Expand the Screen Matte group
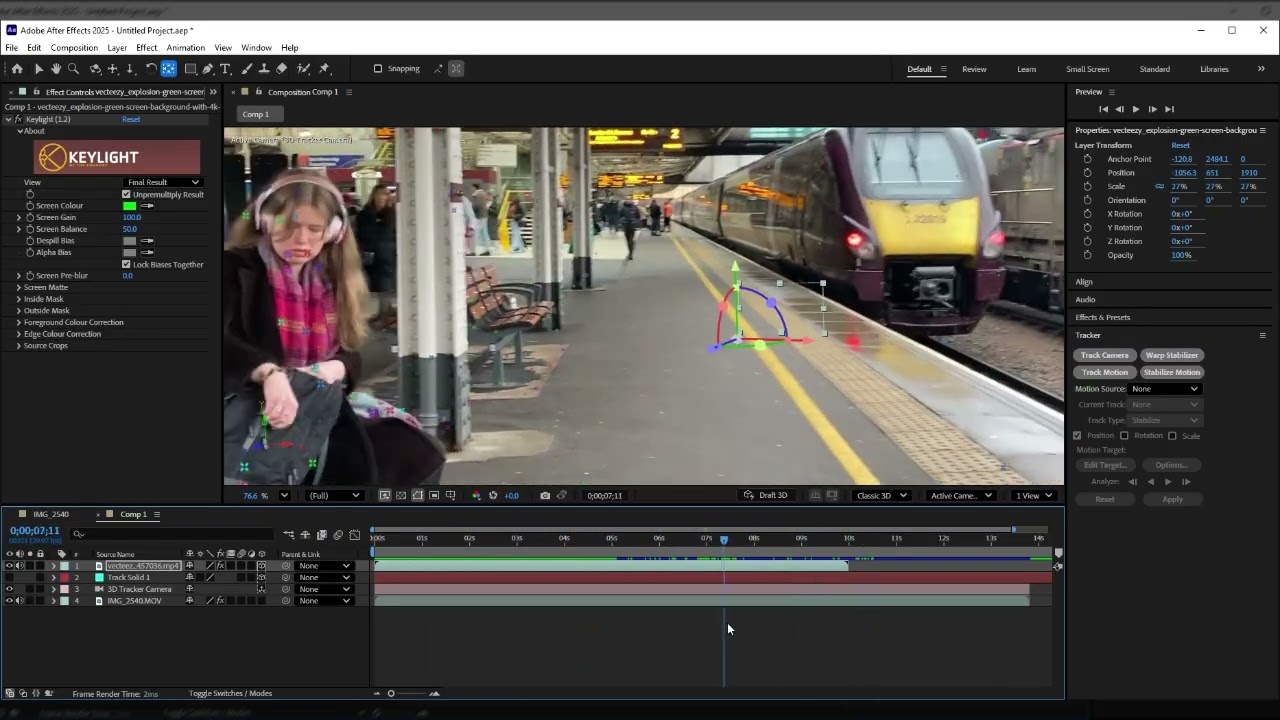 [x=19, y=288]
